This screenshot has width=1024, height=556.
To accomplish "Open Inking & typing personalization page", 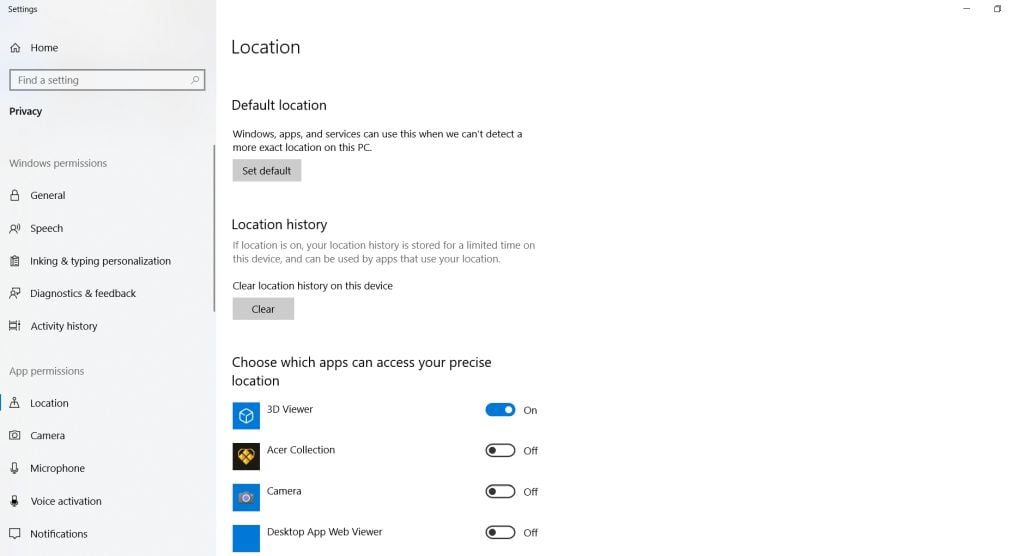I will (x=100, y=261).
